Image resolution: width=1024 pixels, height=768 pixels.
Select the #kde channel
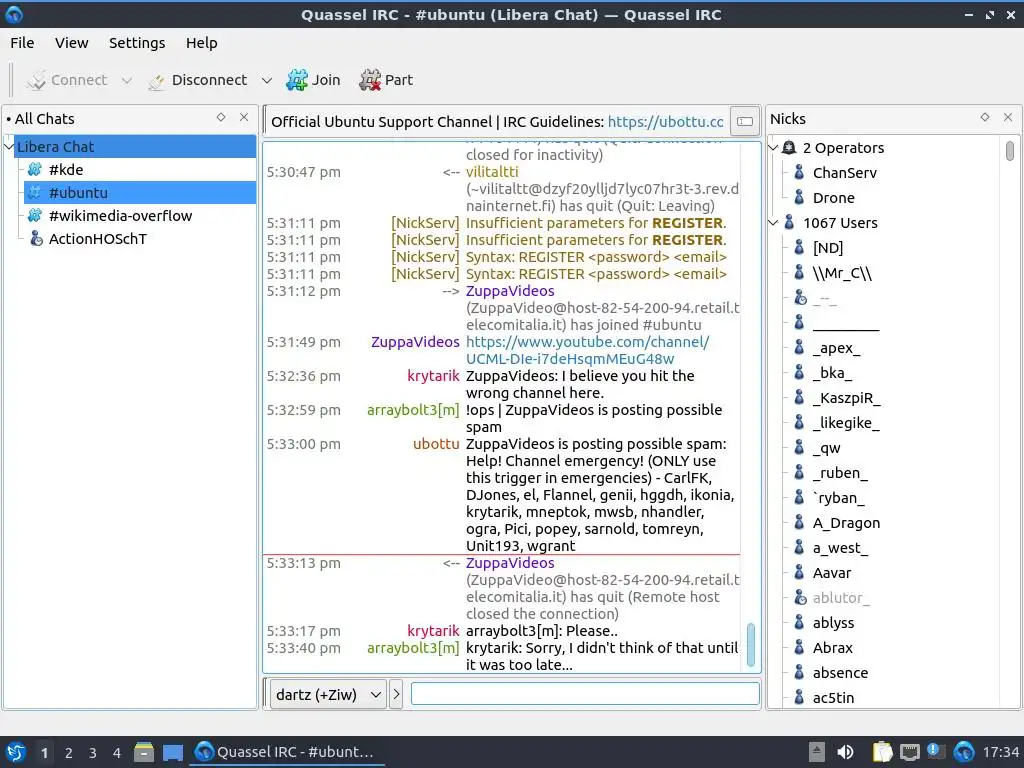[66, 170]
